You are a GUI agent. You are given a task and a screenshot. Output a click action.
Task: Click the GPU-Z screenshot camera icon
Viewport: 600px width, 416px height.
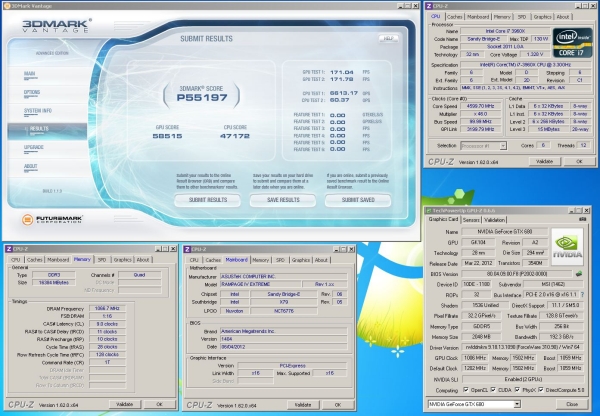582,219
